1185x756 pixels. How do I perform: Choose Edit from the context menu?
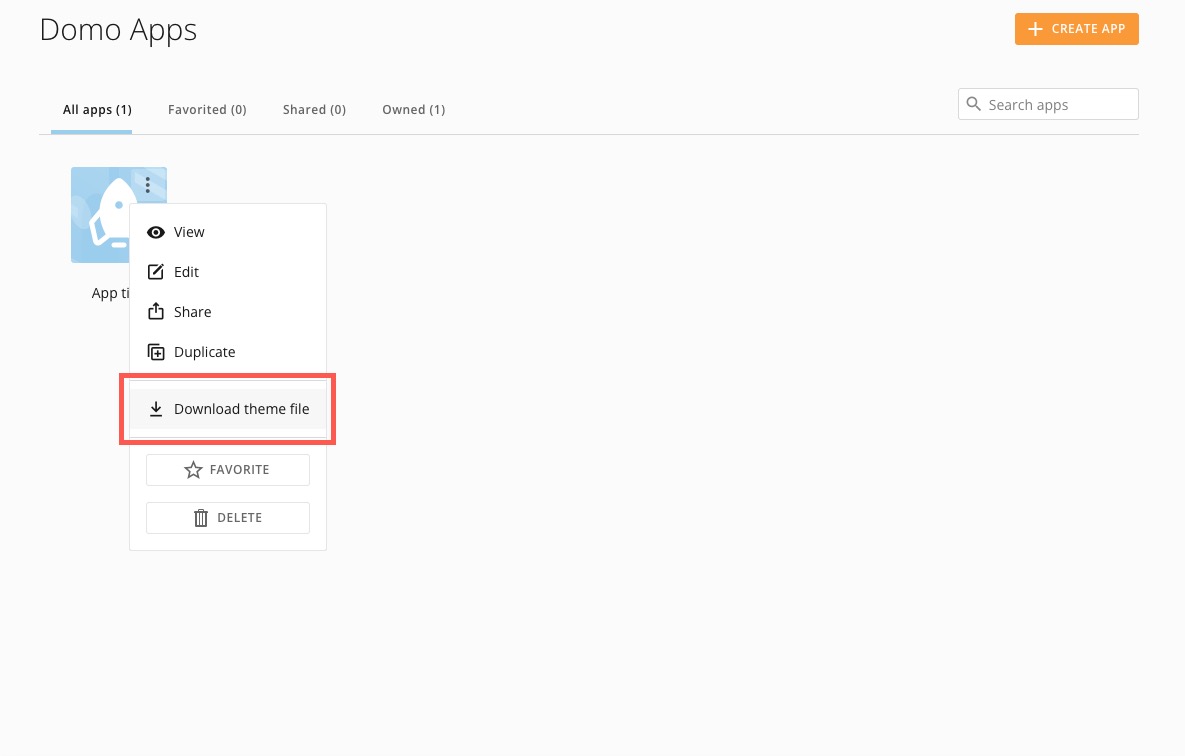(227, 272)
